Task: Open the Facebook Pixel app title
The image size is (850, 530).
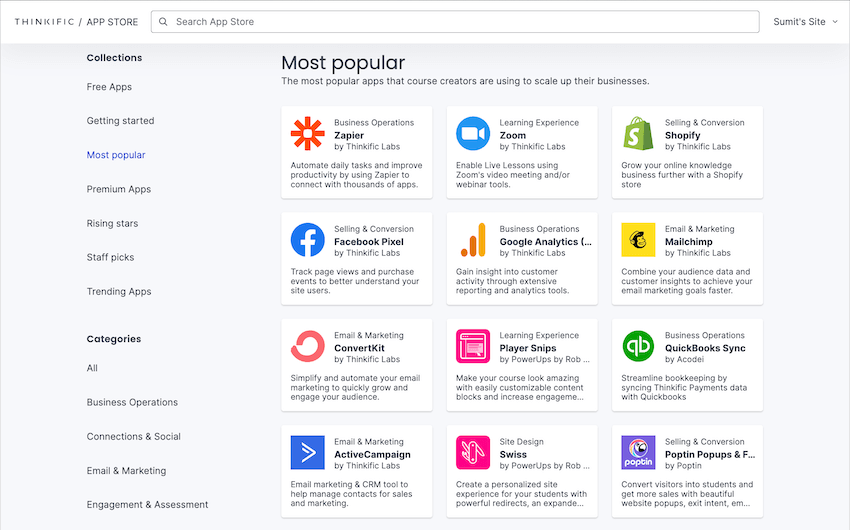Action: tap(369, 242)
